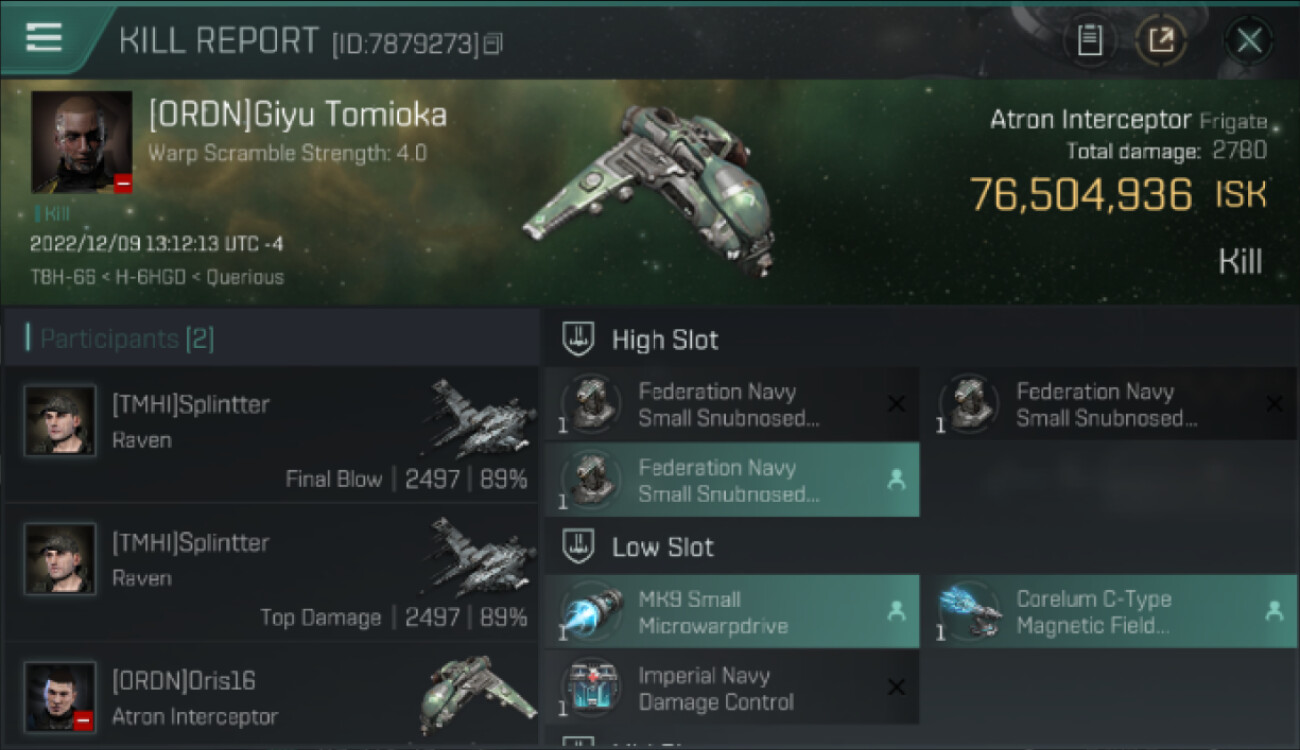Click the clipboard report icon
Viewport: 1300px width, 750px height.
[x=1089, y=40]
